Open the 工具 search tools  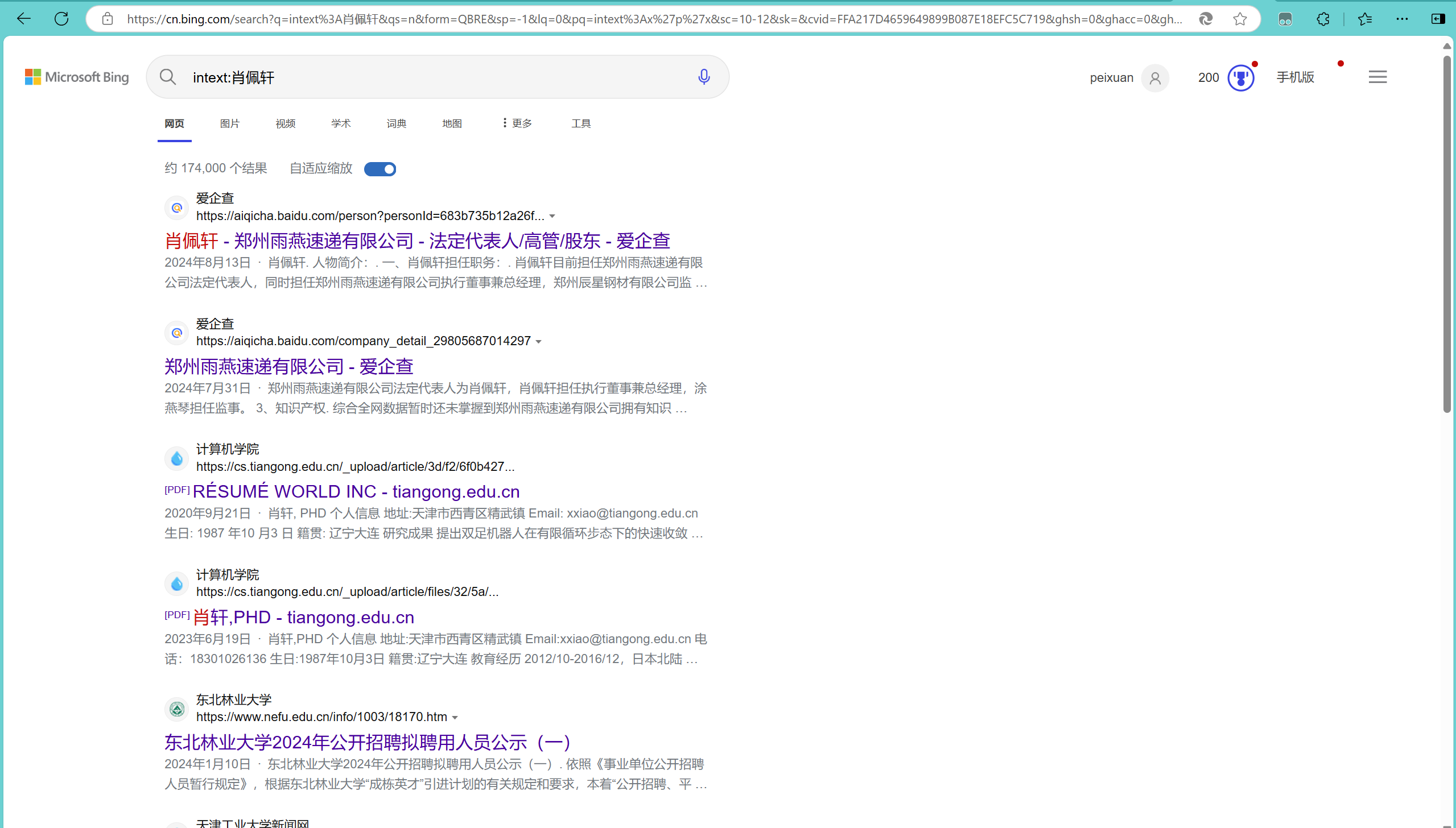(581, 123)
